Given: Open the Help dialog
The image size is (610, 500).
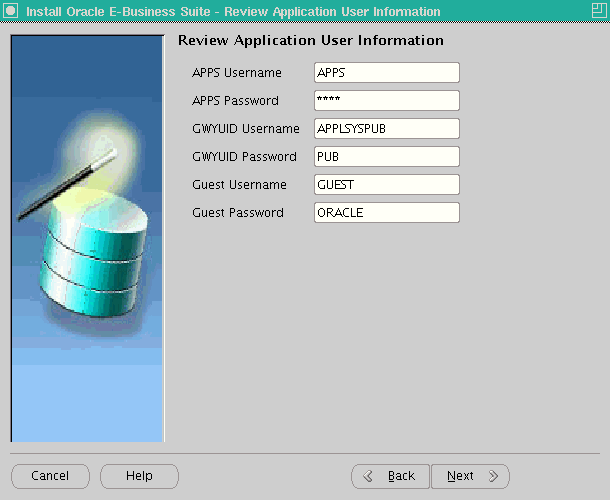Looking at the screenshot, I should tap(139, 476).
